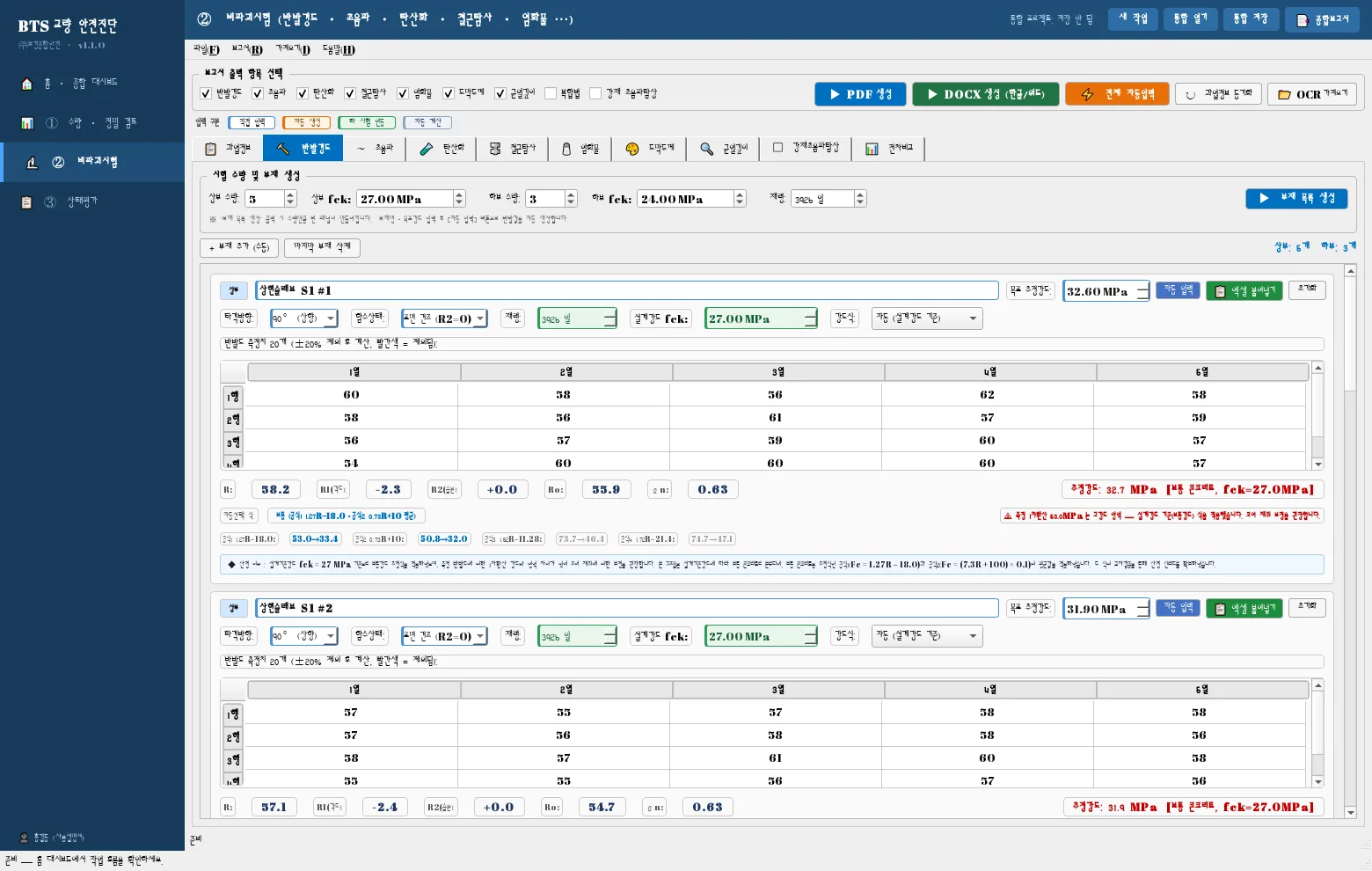The image size is (1372, 871).
Task: Switch to the 초음파 tab
Action: 375,149
